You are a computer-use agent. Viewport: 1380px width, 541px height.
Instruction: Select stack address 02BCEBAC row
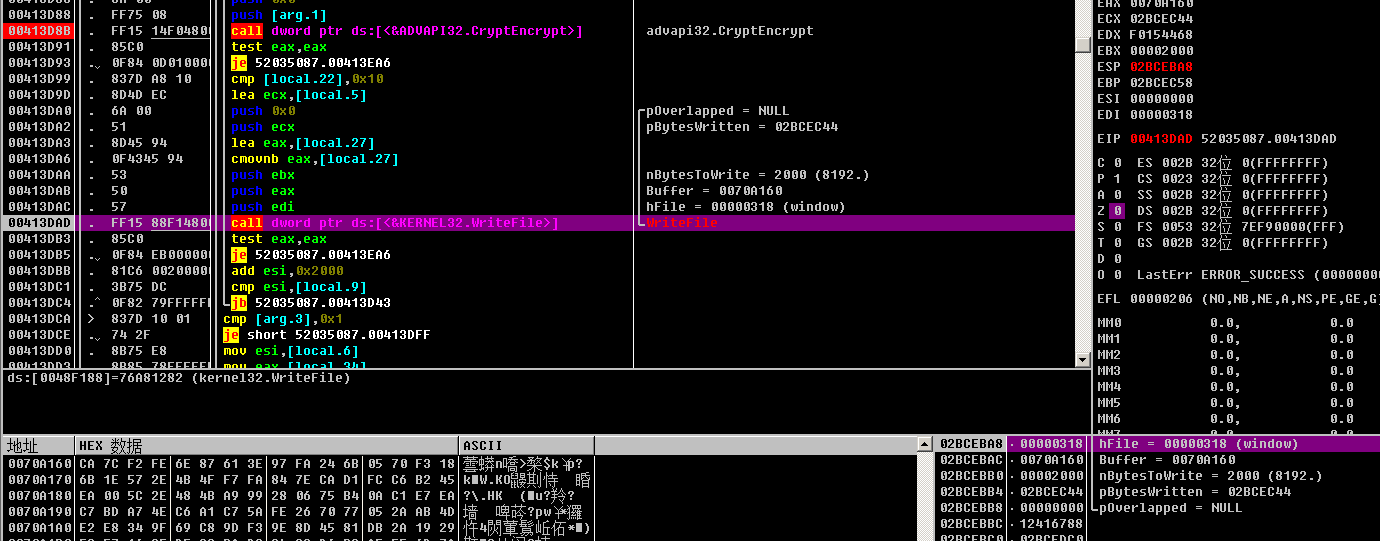pos(971,460)
